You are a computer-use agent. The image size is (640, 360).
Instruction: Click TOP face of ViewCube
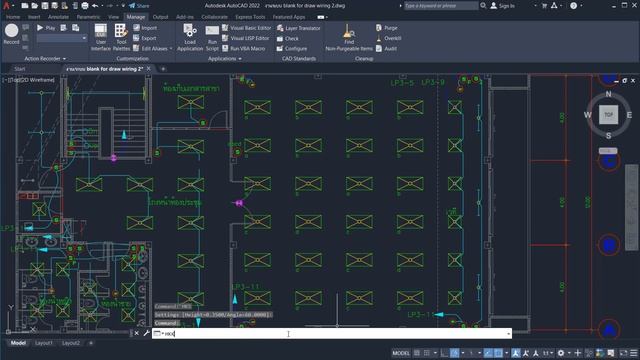[608, 115]
